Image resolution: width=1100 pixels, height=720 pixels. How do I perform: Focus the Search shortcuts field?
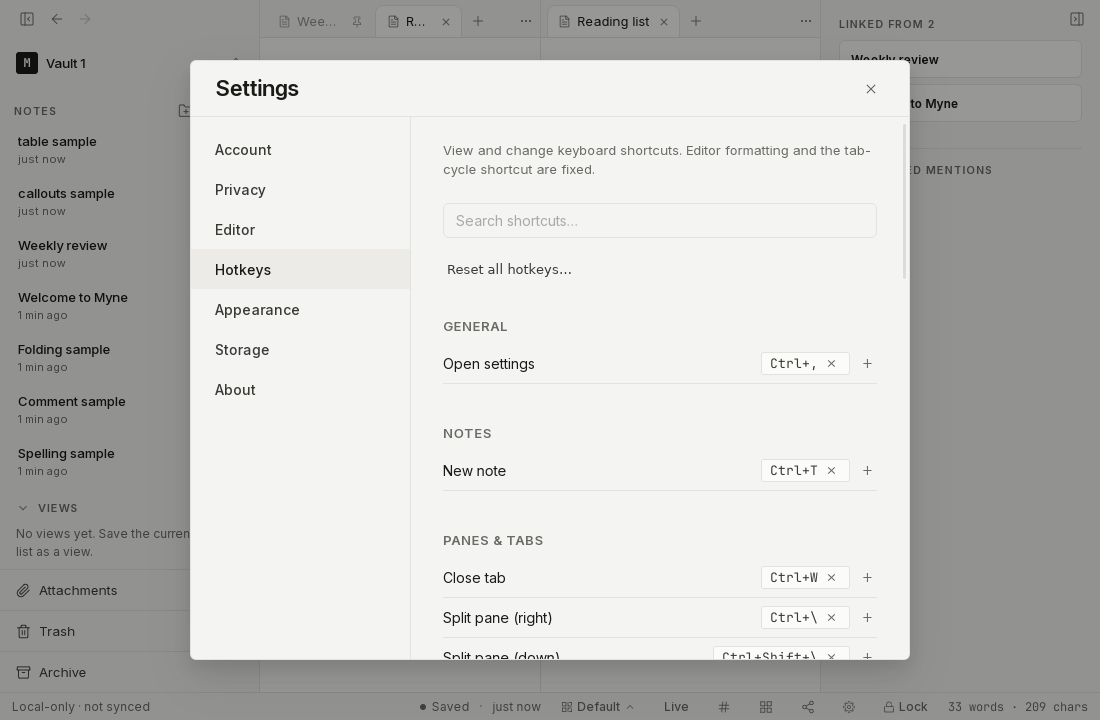point(659,221)
